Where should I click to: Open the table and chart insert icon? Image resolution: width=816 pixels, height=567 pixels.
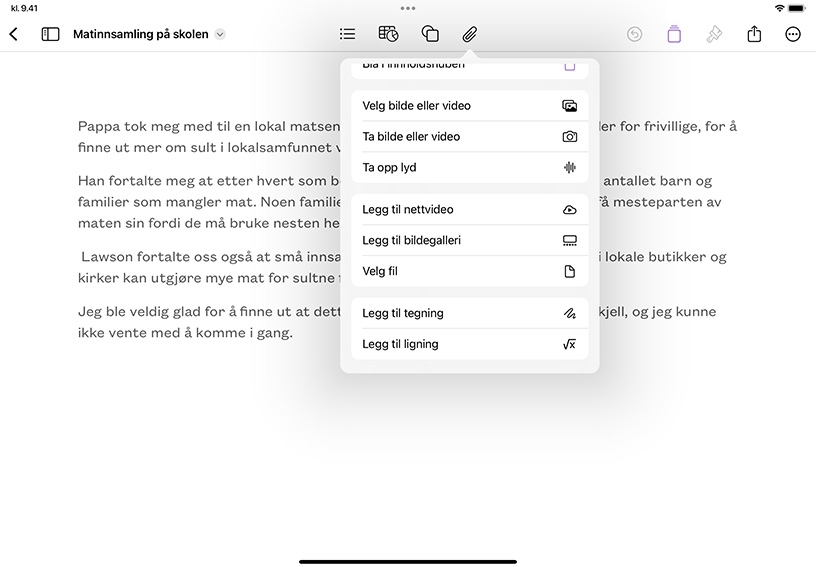pyautogui.click(x=388, y=34)
